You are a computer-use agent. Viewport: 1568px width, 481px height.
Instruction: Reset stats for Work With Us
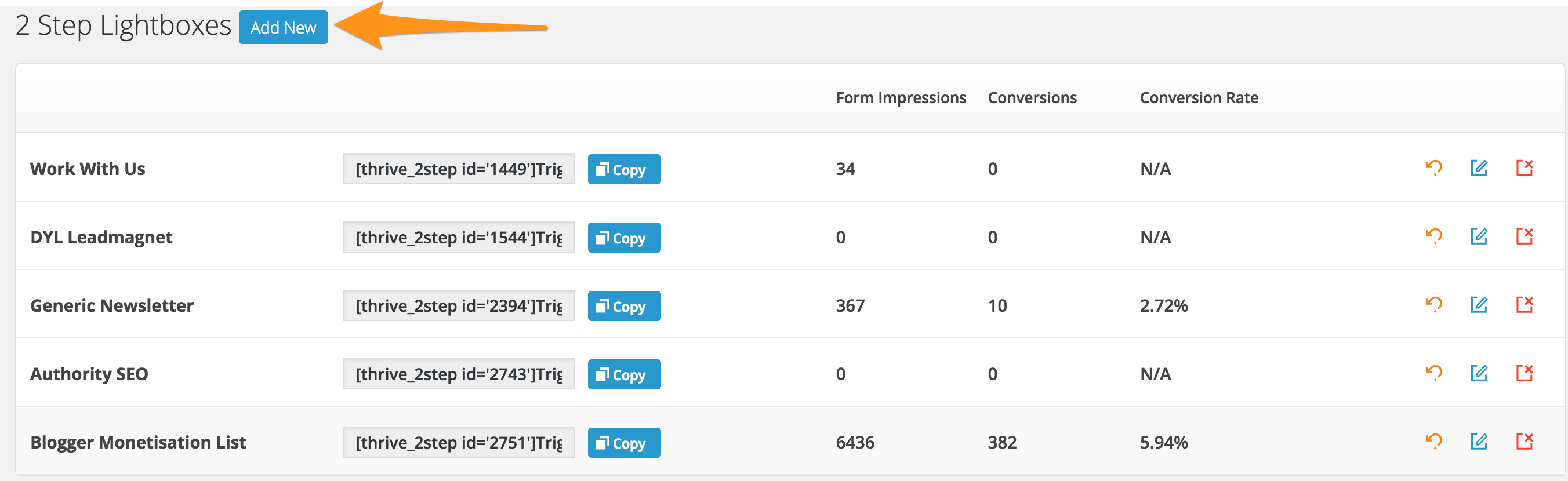1433,168
